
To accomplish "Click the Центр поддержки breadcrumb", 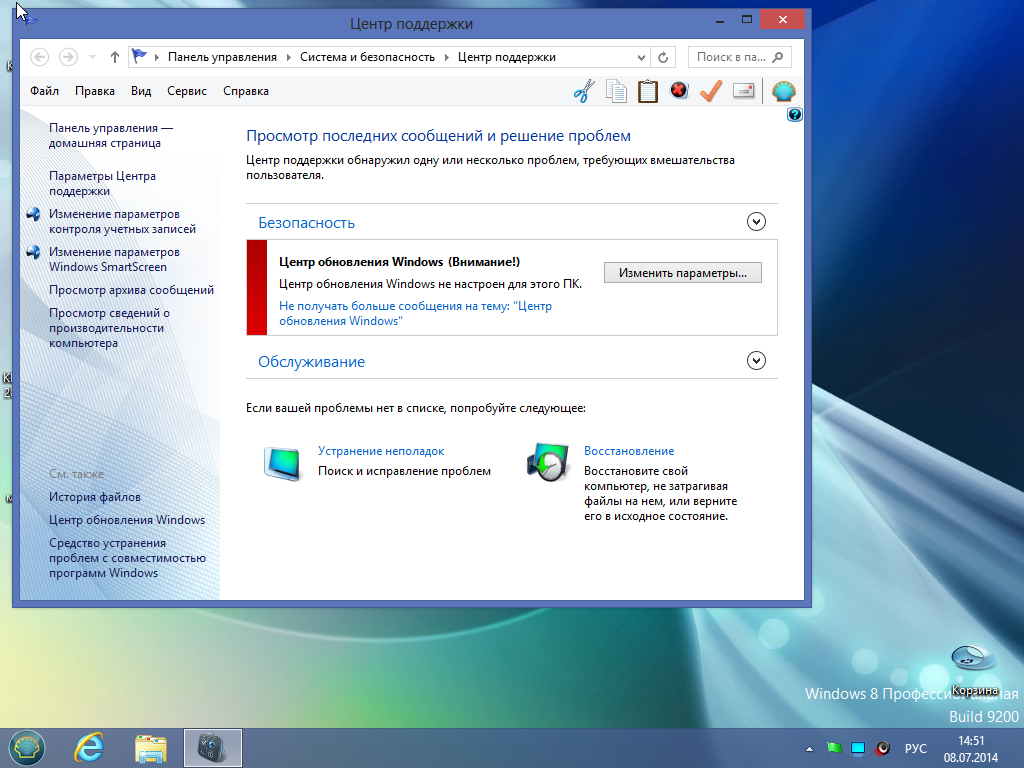I will [x=507, y=57].
